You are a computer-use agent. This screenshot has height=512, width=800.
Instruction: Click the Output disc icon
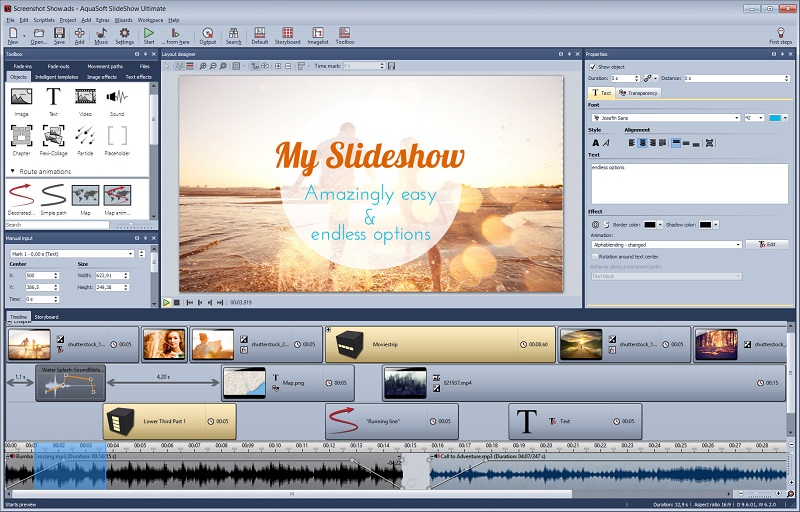pyautogui.click(x=207, y=34)
